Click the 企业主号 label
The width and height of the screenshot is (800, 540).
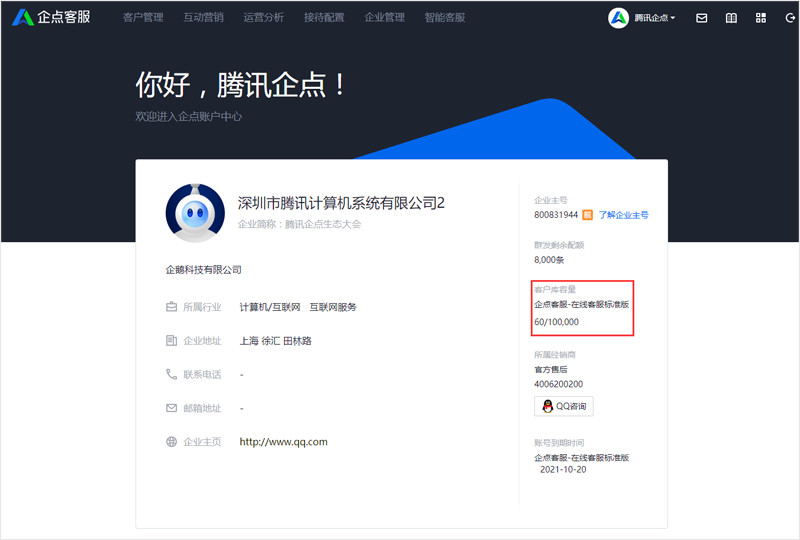[551, 200]
